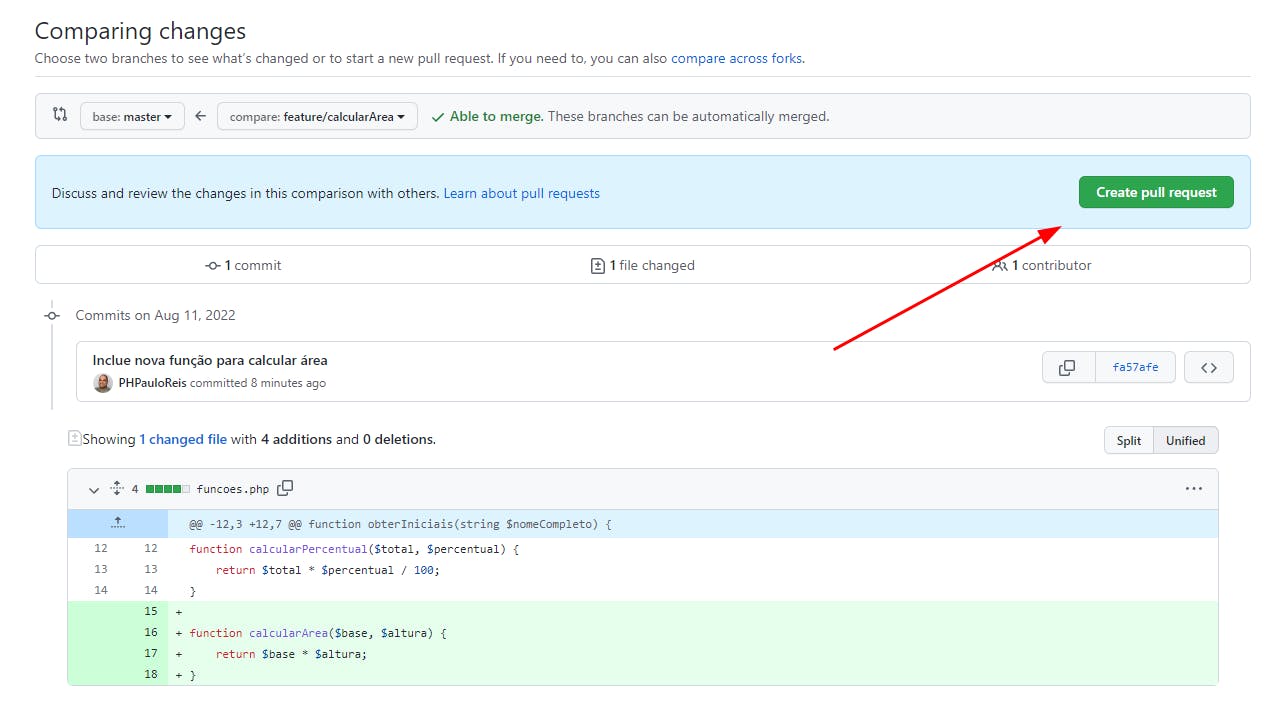This screenshot has height=728, width=1285.
Task: Open the base: master branch dropdown
Action: tap(132, 116)
